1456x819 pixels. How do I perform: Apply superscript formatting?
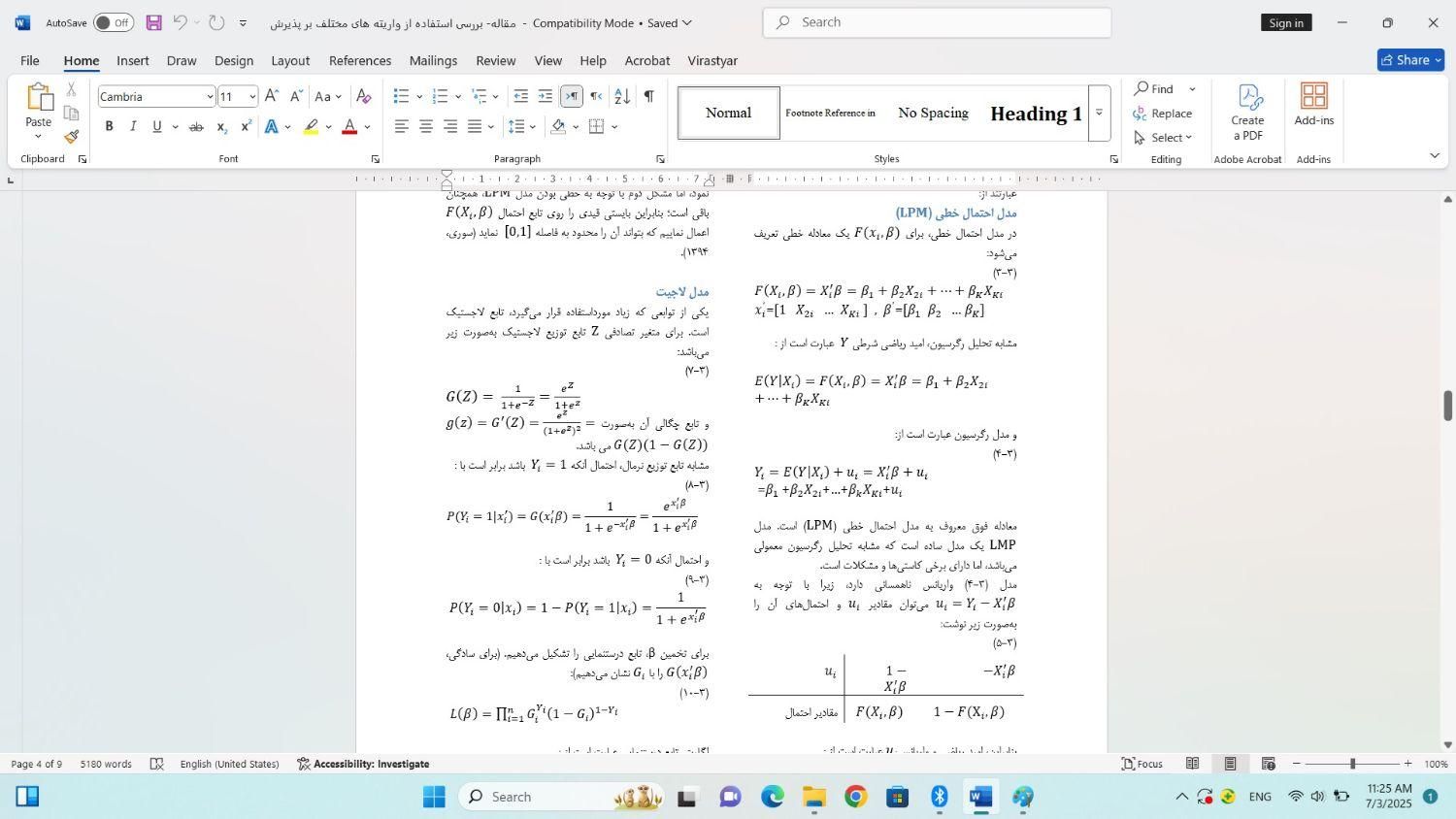click(x=247, y=127)
